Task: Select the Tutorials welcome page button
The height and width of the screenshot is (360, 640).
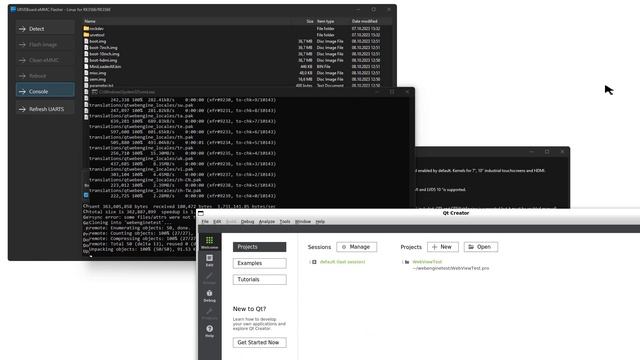Action: [x=260, y=280]
